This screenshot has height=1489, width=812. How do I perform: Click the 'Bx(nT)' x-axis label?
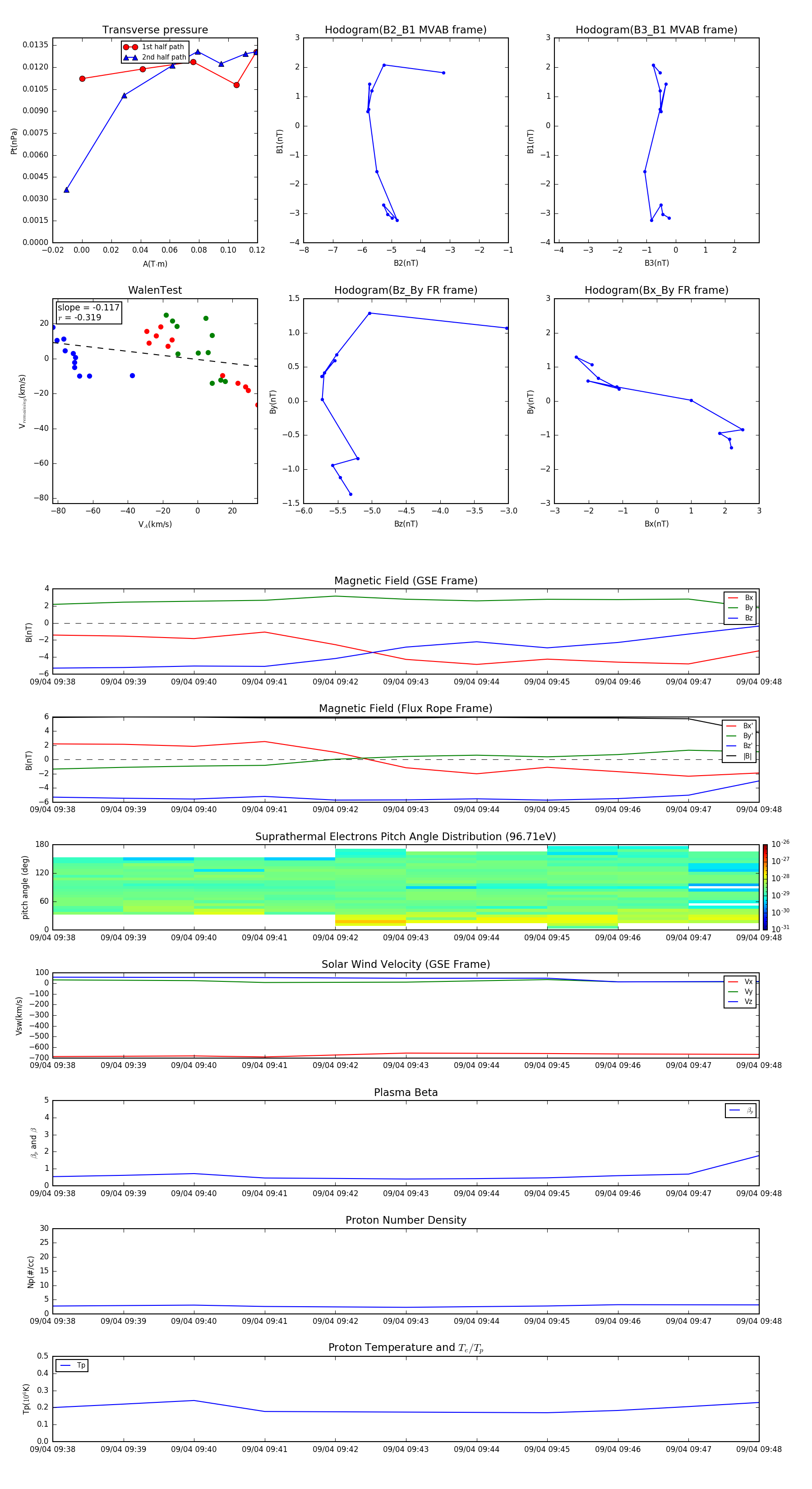coord(656,524)
